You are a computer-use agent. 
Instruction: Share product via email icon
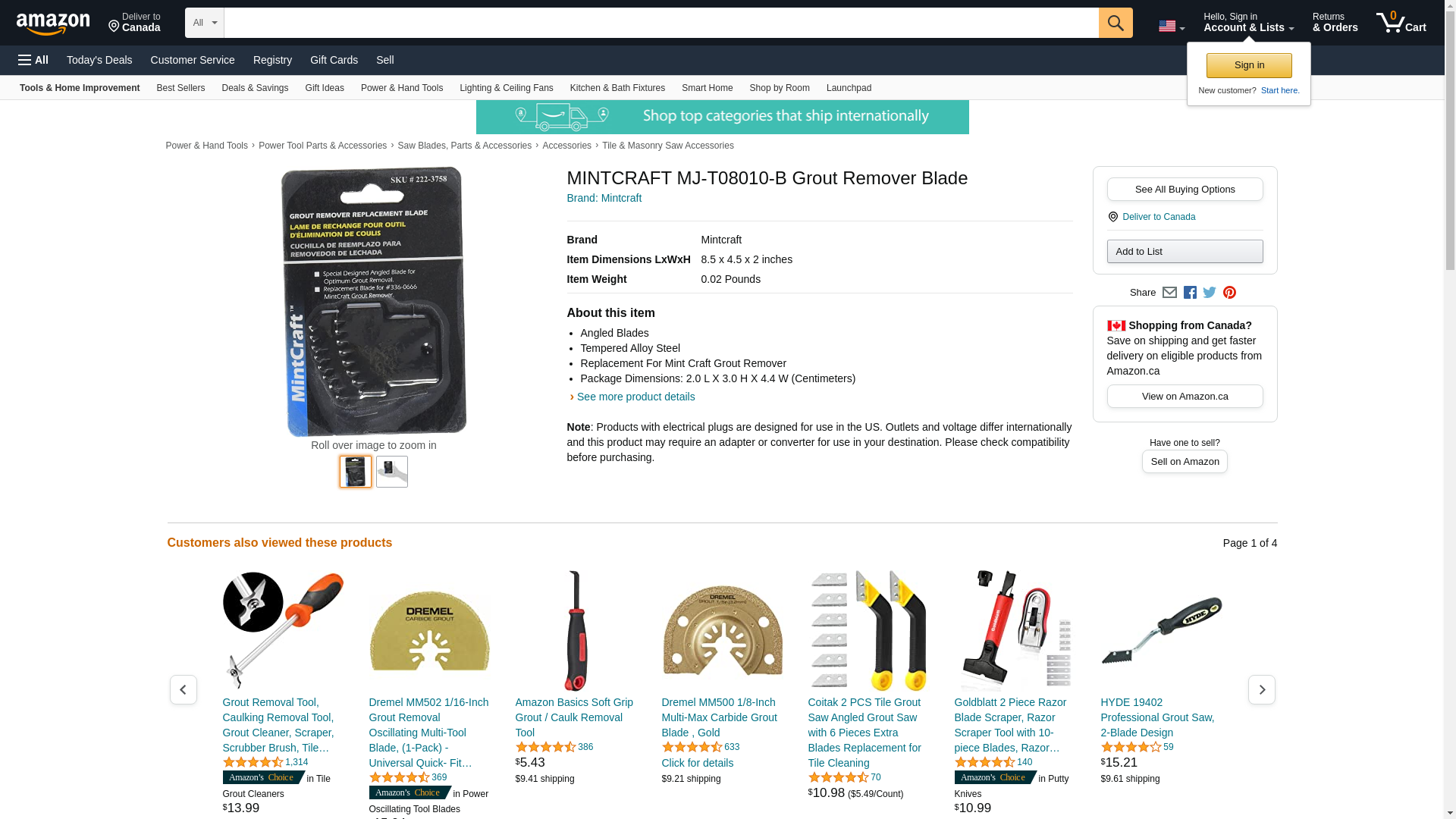click(x=1169, y=293)
